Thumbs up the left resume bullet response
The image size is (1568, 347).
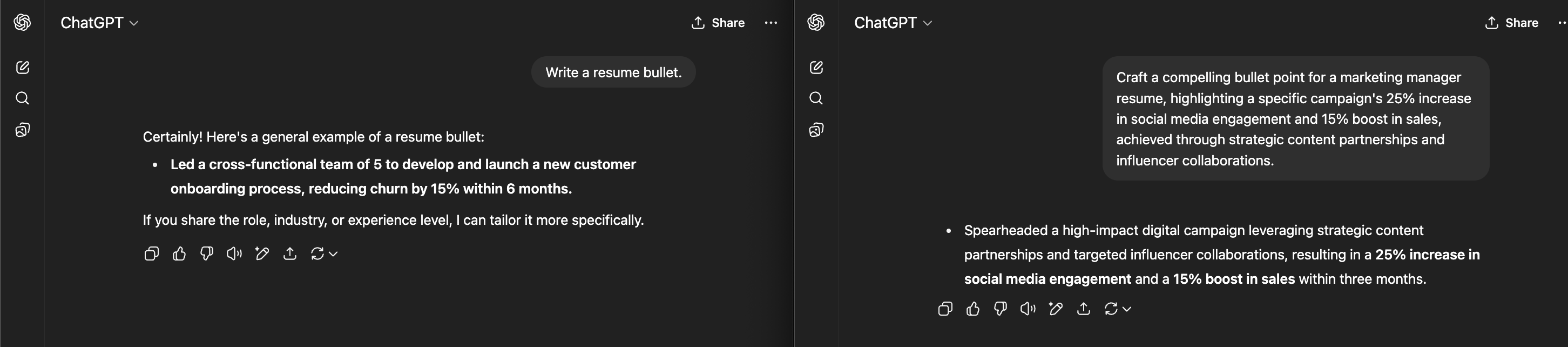pyautogui.click(x=179, y=253)
